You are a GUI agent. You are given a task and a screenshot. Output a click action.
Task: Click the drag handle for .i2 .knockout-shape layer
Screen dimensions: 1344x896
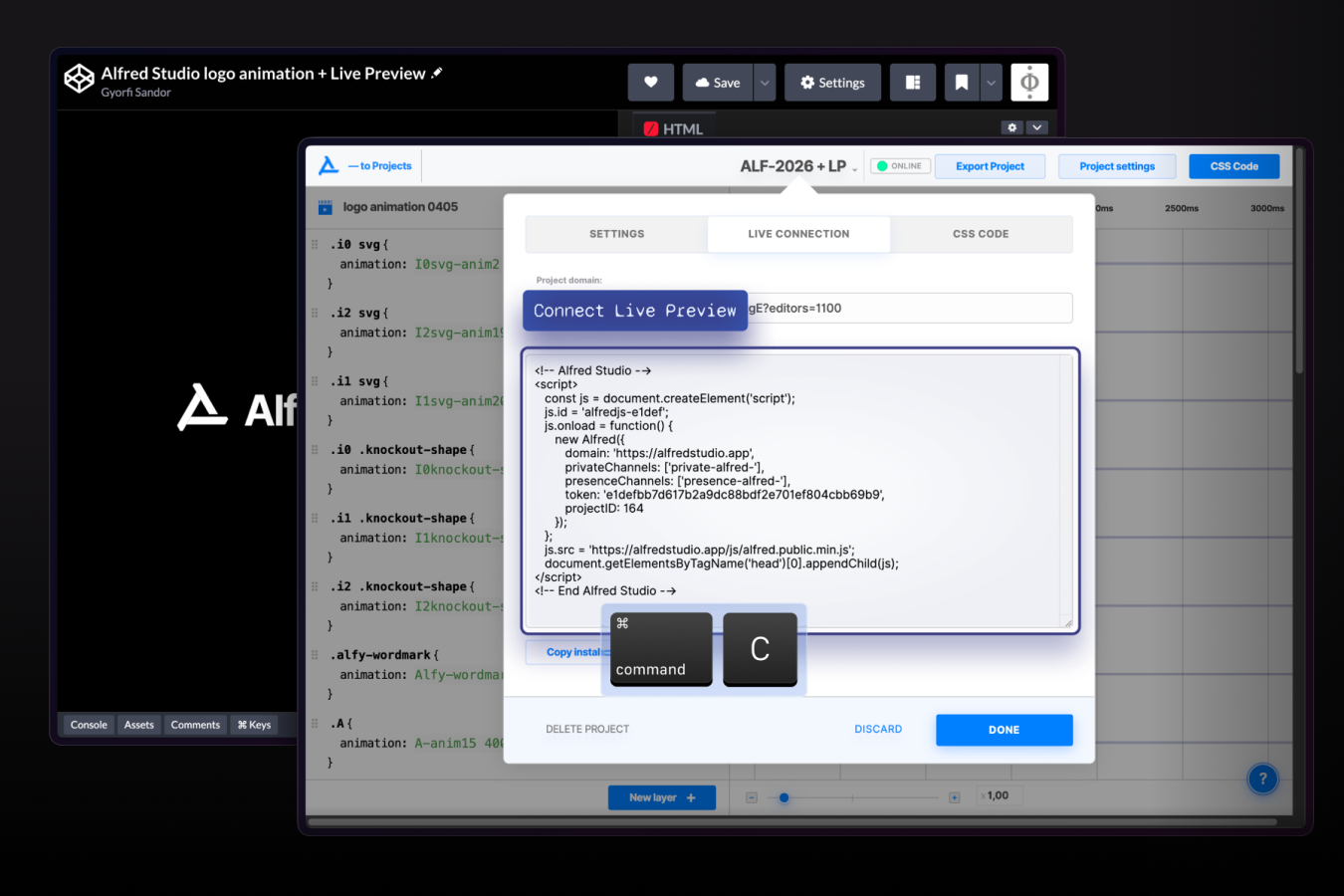click(x=315, y=586)
